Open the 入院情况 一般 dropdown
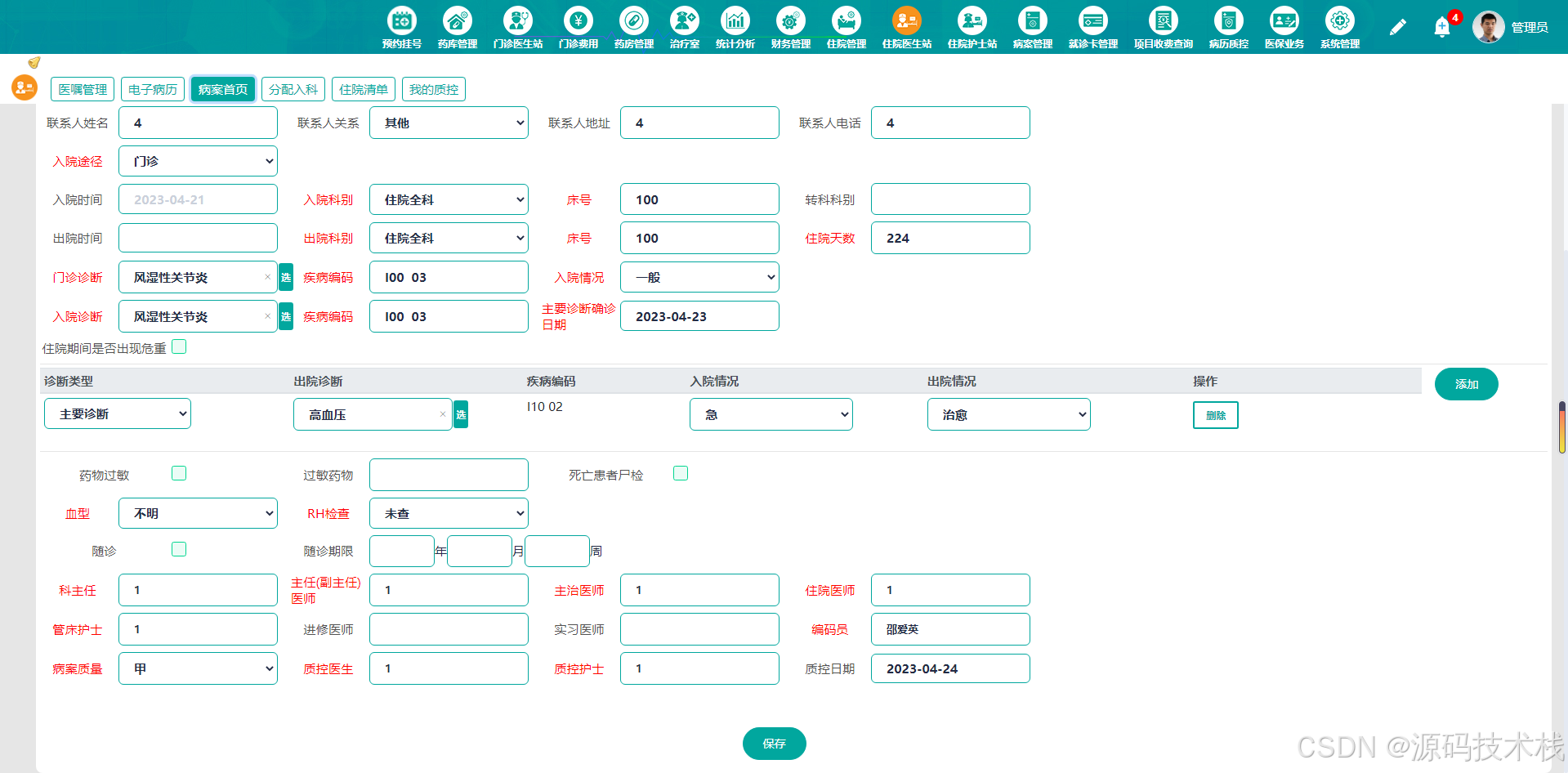Screen dimensions: 1568x773 tap(699, 277)
